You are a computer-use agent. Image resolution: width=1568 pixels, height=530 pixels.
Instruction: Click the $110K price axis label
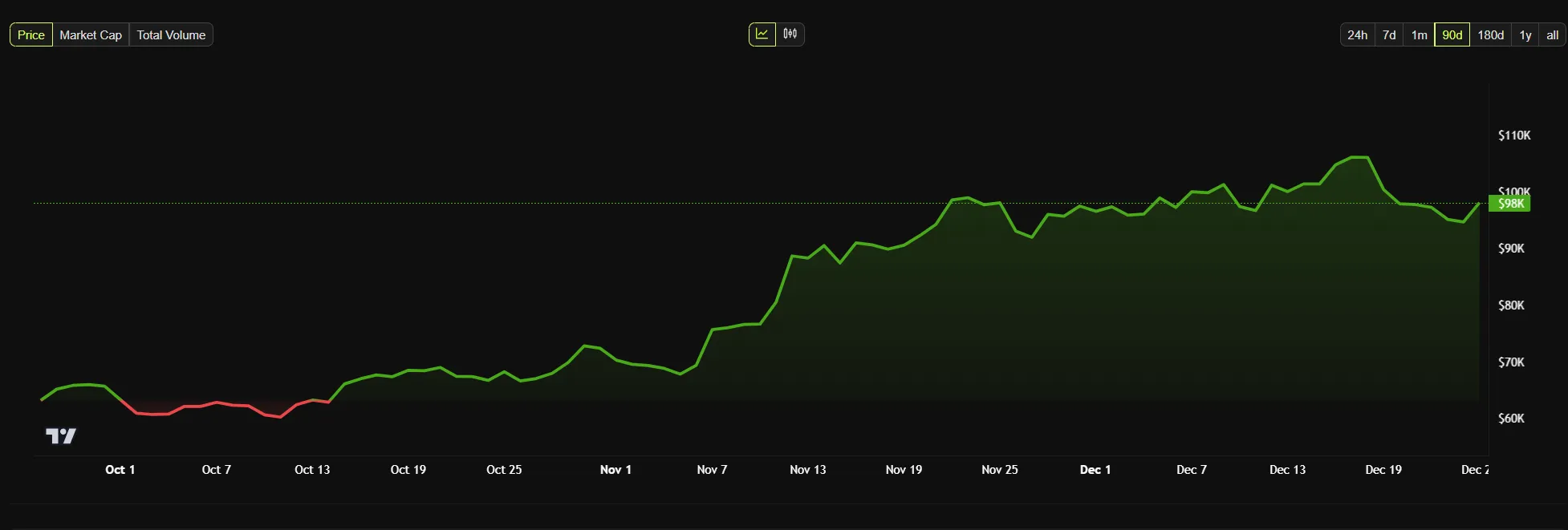pyautogui.click(x=1514, y=136)
